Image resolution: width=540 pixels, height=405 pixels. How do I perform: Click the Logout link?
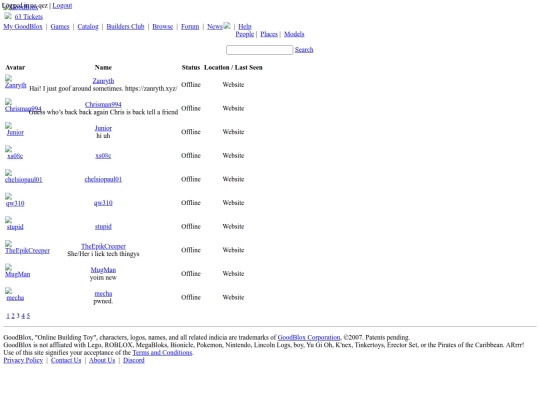62,6
